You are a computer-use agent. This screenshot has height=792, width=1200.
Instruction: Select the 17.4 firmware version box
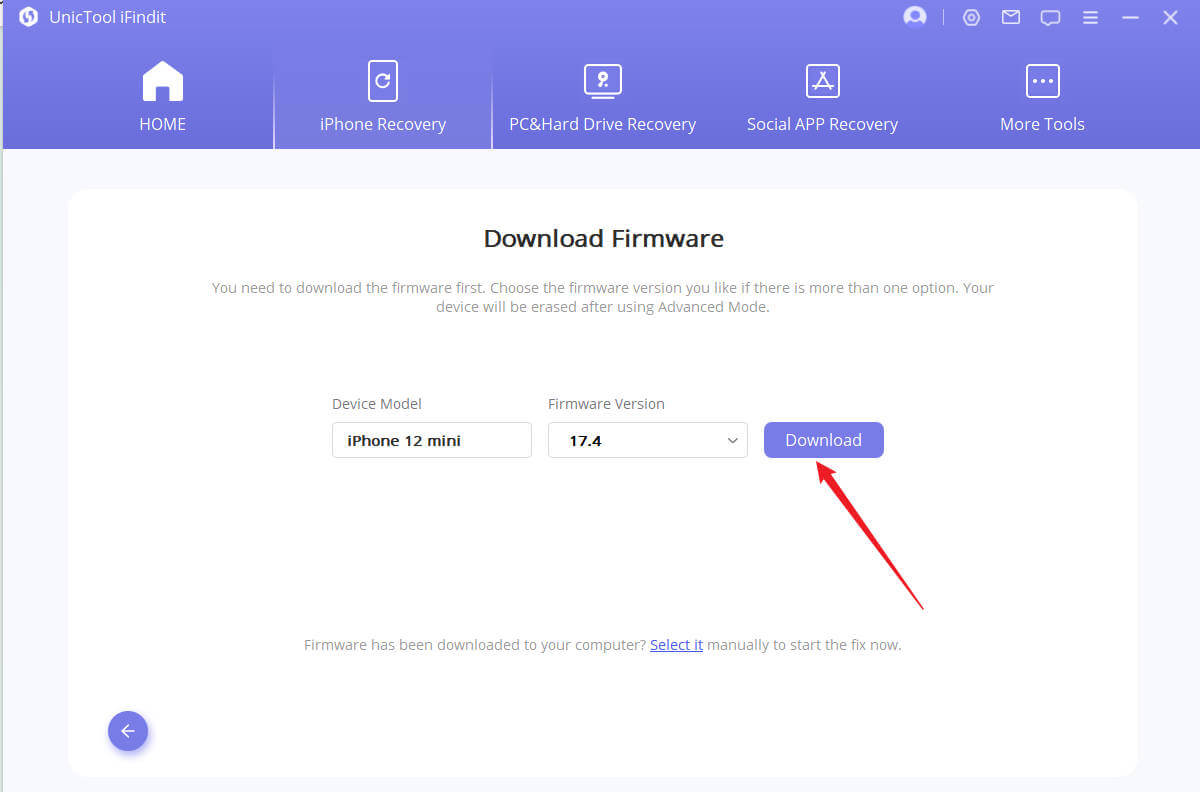point(640,440)
